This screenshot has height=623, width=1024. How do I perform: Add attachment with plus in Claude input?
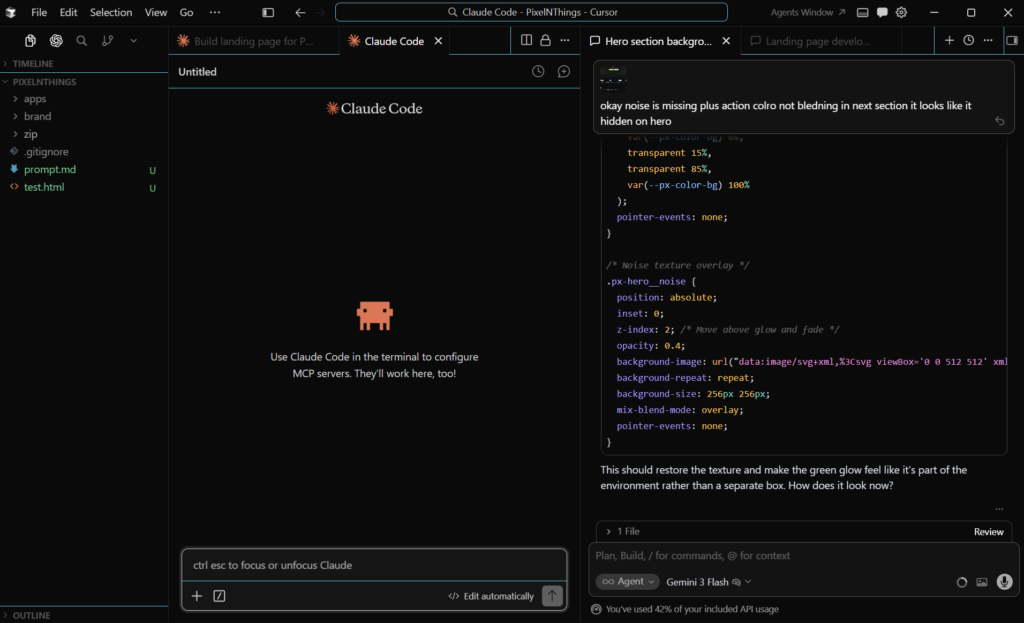[x=197, y=596]
